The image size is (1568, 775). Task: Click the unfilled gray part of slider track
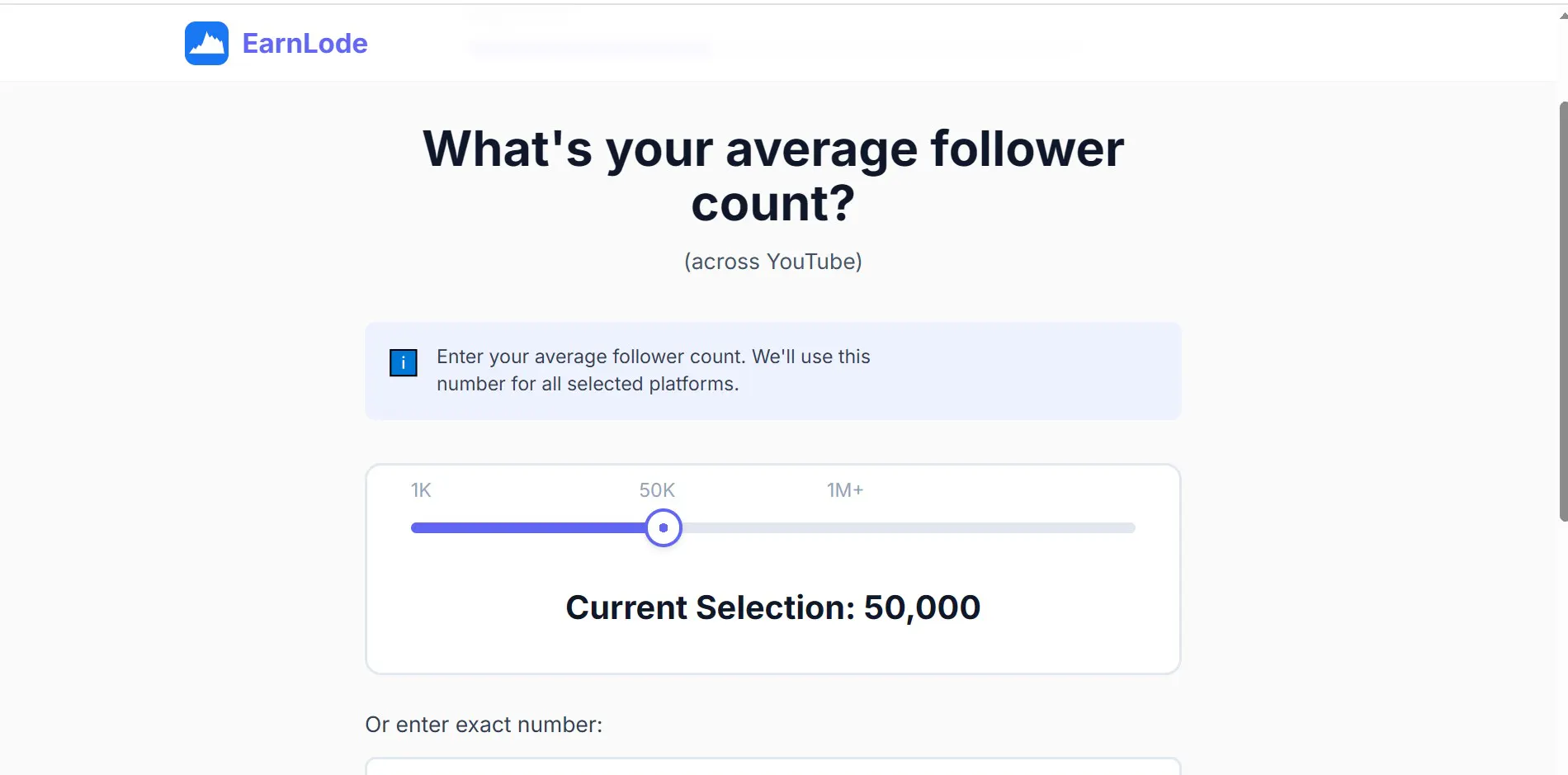(x=908, y=527)
